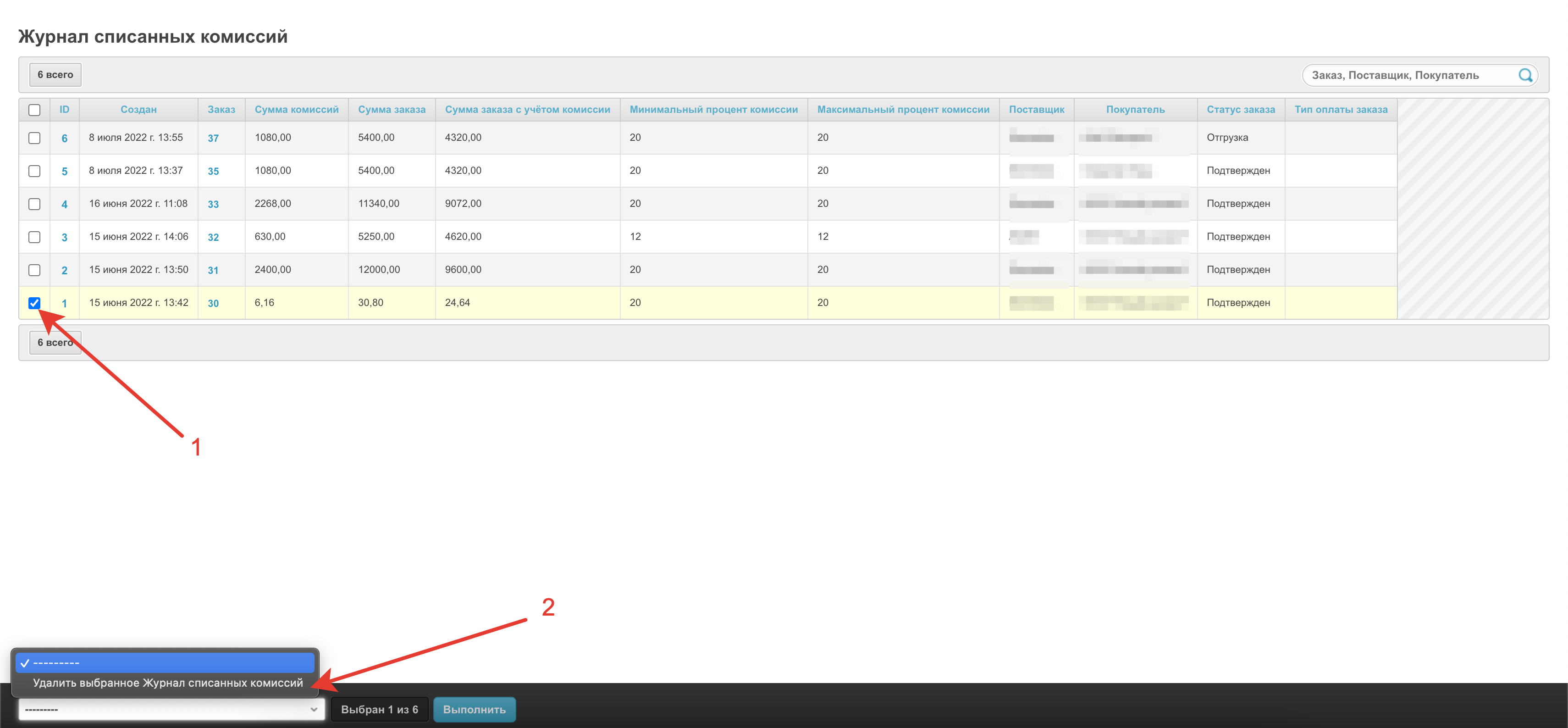Sort by Поставщик column header
1568x728 pixels.
pos(1036,110)
